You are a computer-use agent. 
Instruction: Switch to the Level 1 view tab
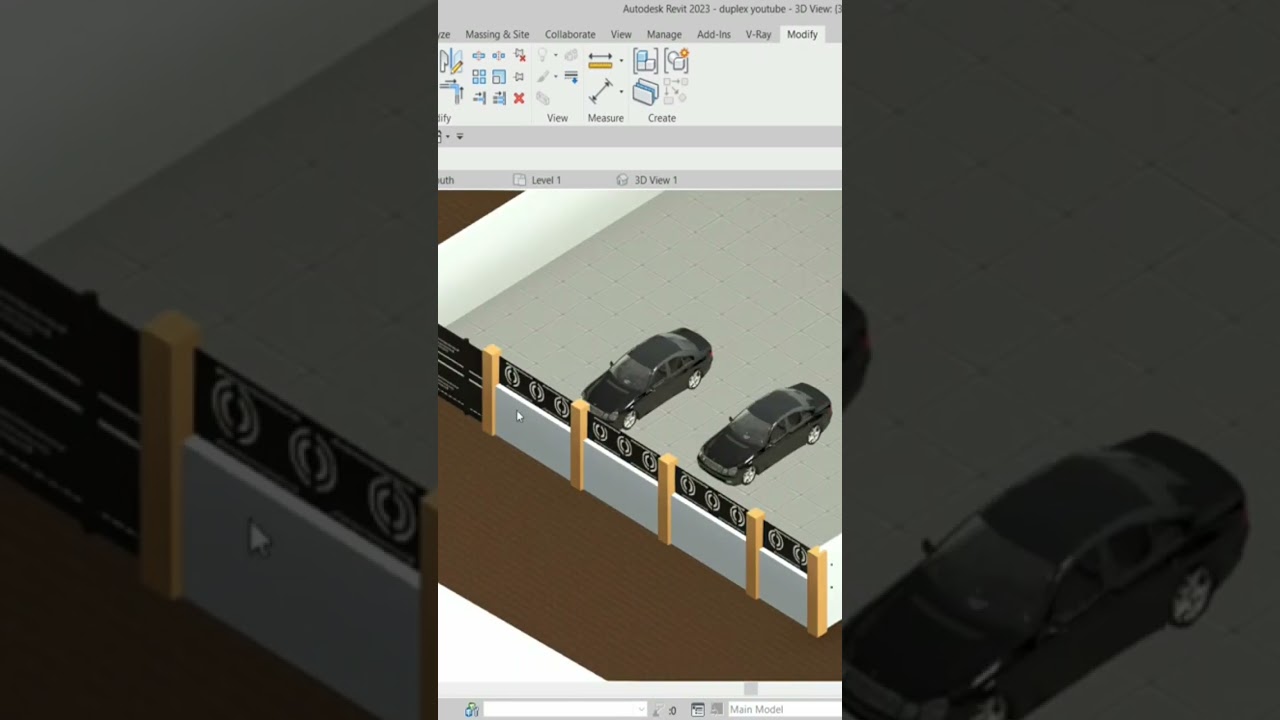point(537,180)
